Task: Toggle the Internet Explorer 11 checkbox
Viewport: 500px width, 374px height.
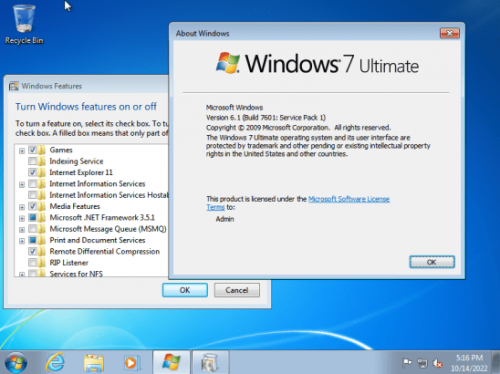Action: click(32, 172)
